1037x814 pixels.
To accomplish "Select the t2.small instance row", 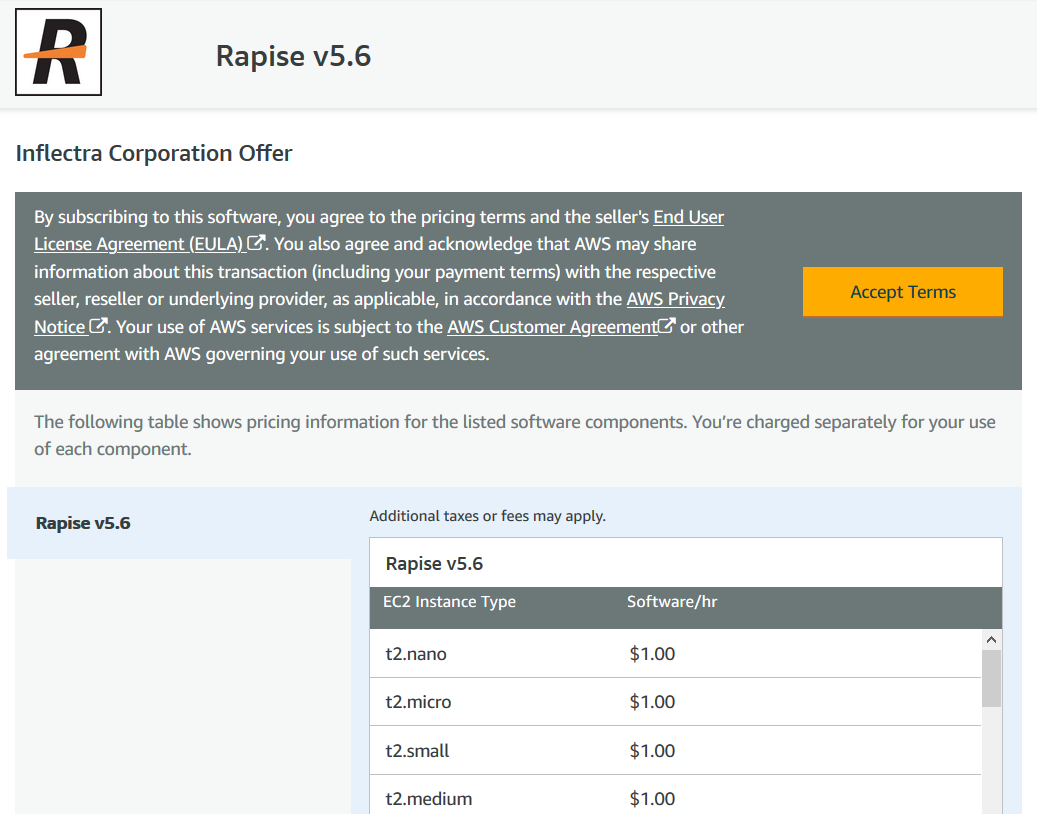I will 417,751.
